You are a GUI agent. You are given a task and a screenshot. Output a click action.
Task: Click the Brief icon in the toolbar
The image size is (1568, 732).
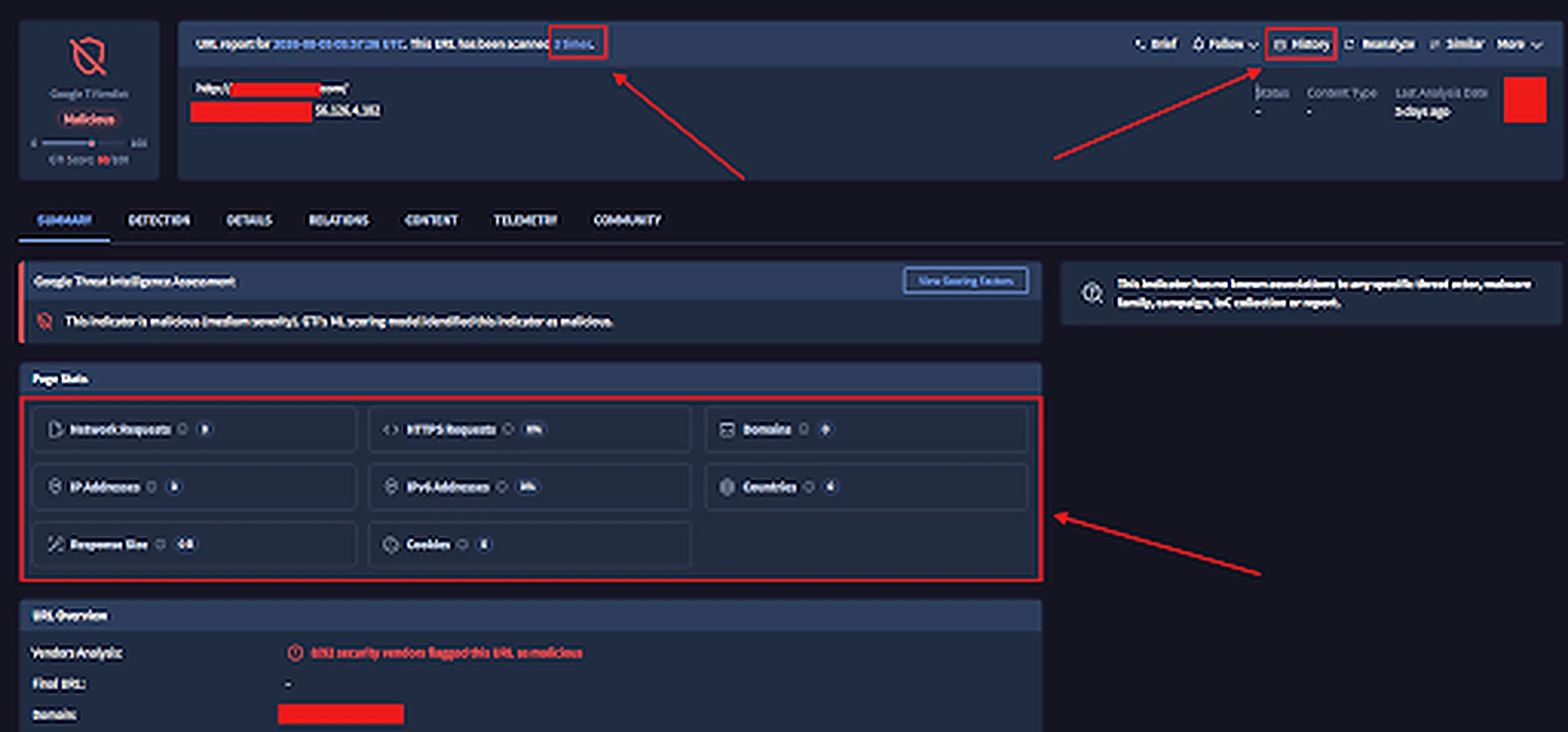point(1140,44)
